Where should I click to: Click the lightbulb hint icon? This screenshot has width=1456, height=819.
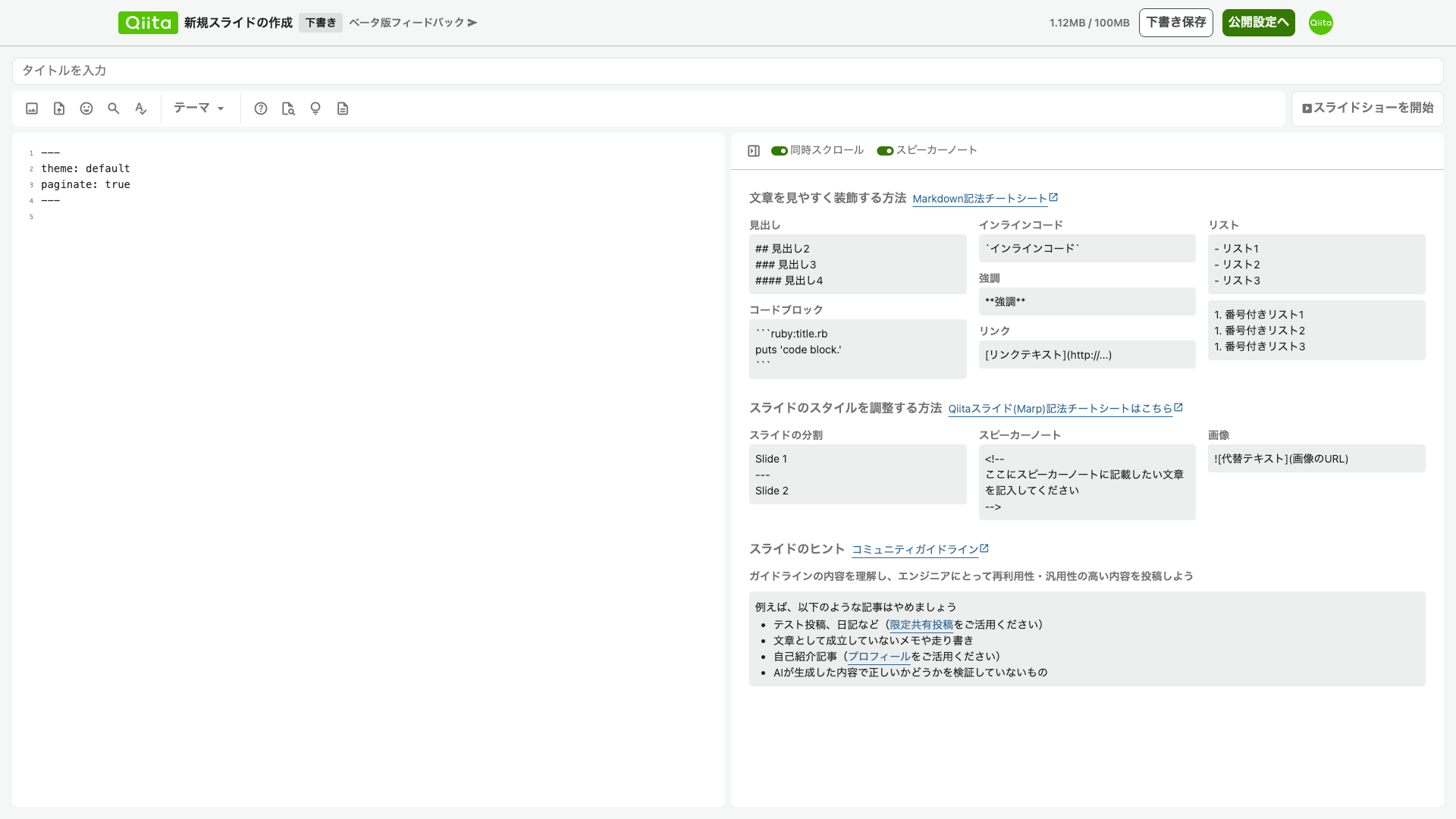315,108
